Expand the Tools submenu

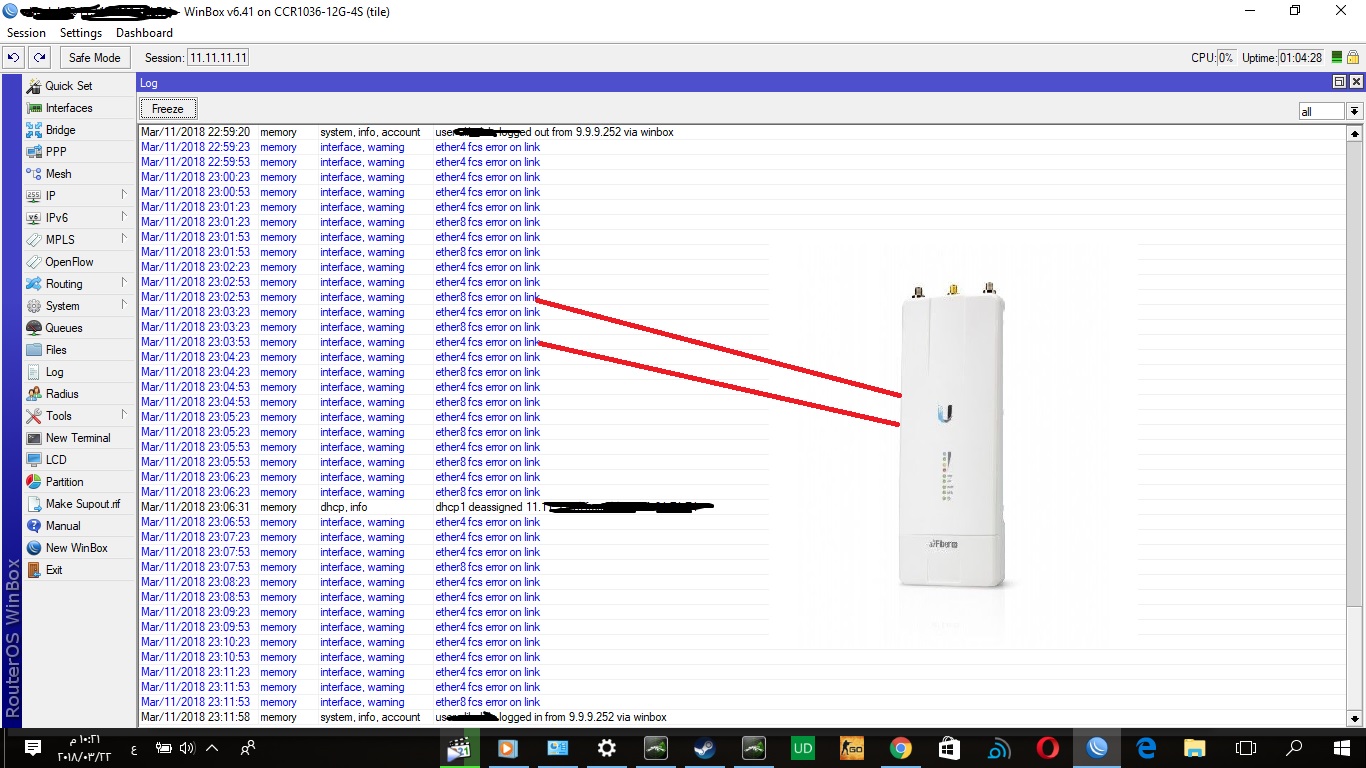124,415
